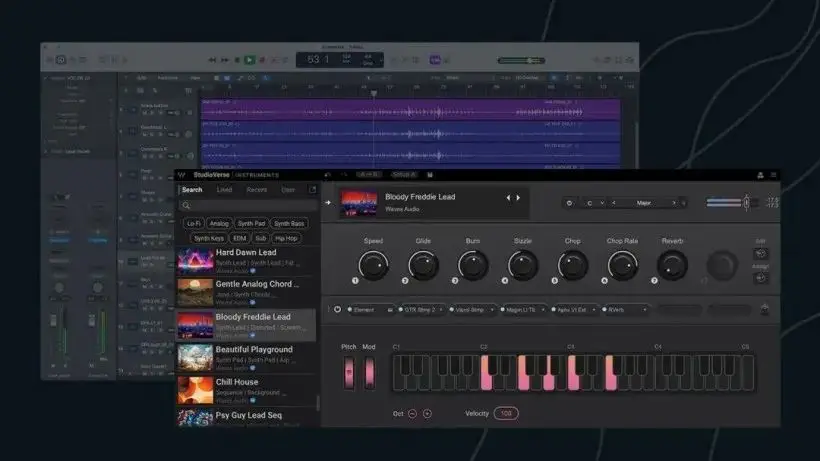Click the previous preset arrow

tap(508, 198)
